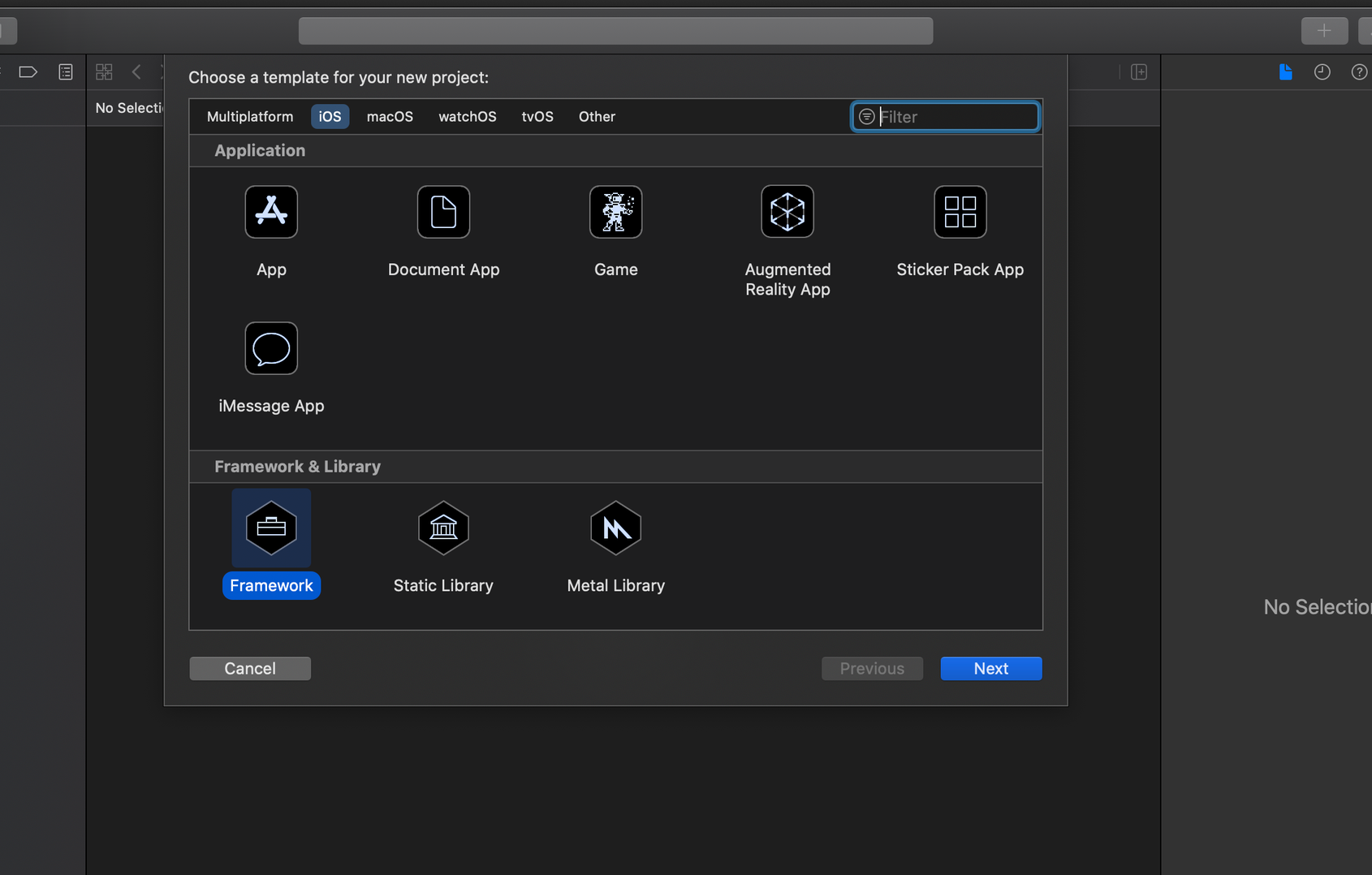Click the Game label text
The width and height of the screenshot is (1372, 875).
(x=615, y=269)
